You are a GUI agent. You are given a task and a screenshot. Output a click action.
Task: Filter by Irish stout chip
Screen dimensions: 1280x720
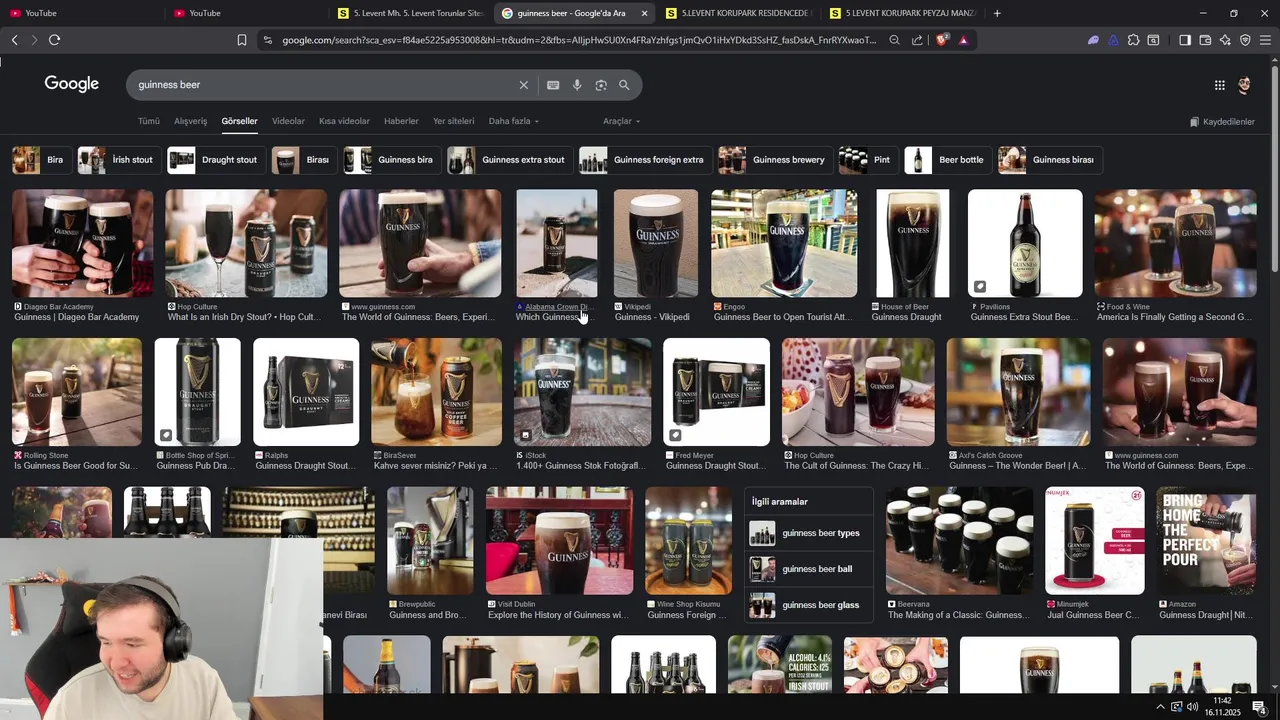(x=119, y=160)
